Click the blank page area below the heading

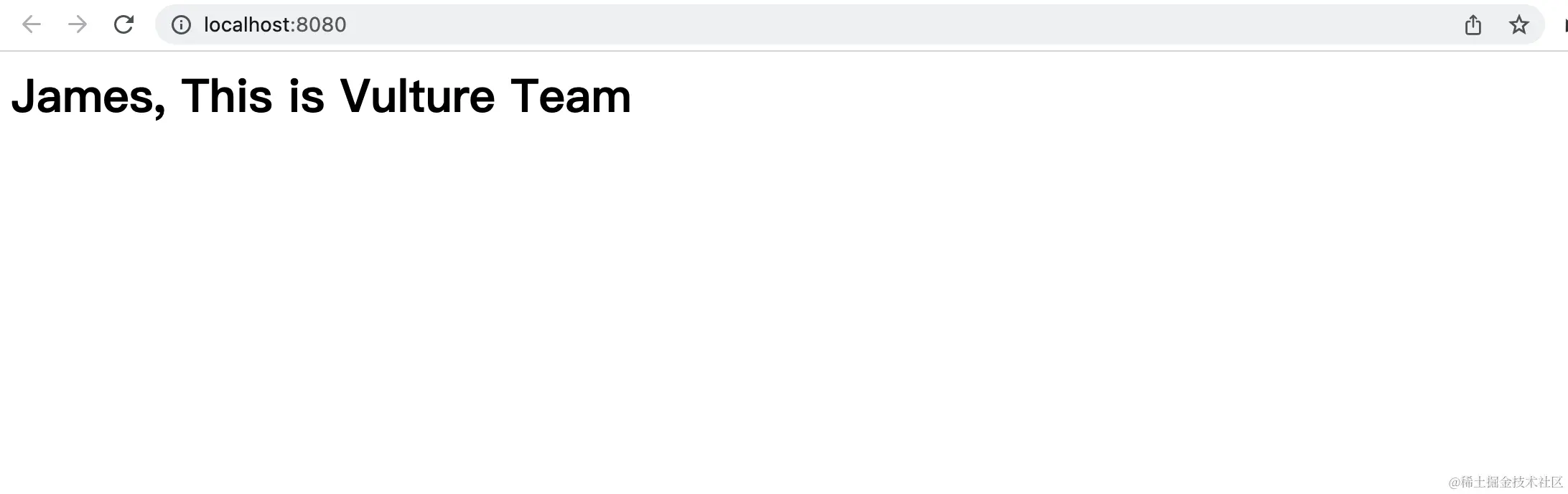(x=718, y=287)
